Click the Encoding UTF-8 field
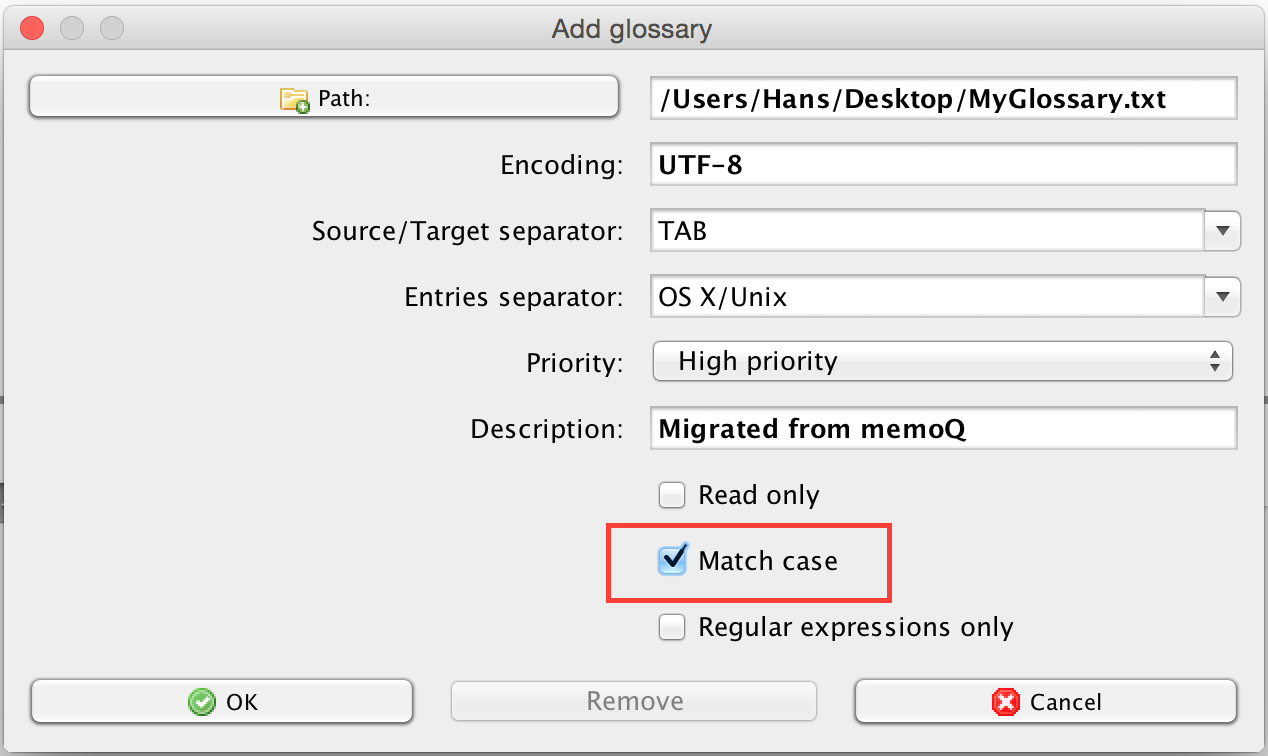 [943, 165]
